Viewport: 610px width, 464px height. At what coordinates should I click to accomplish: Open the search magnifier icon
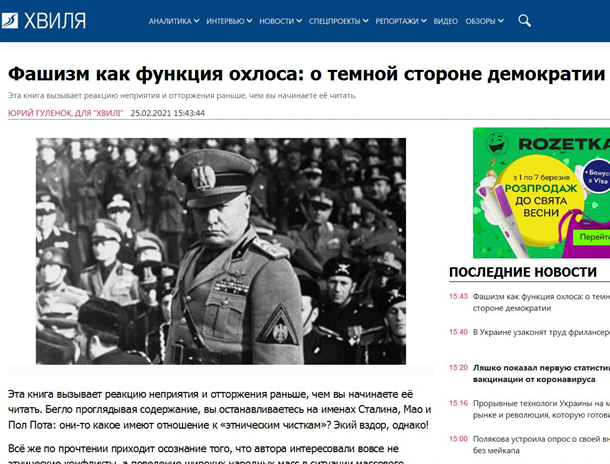[525, 20]
